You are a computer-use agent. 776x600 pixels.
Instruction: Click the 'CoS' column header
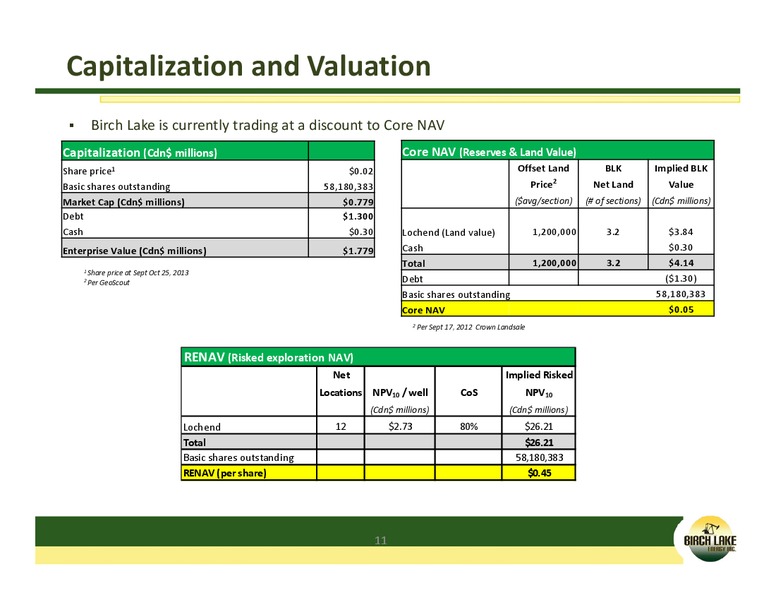[469, 393]
